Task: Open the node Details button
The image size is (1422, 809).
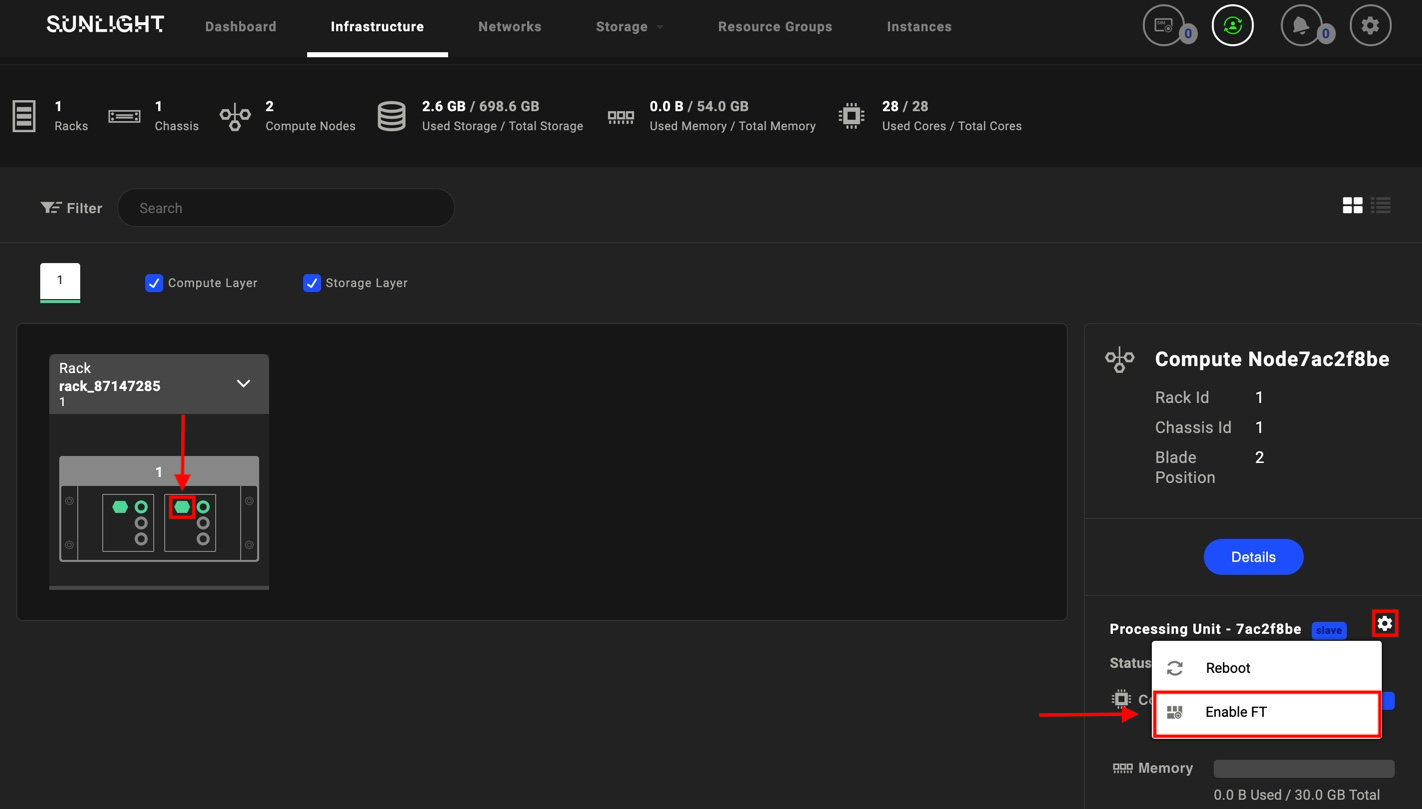Action: pyautogui.click(x=1253, y=557)
